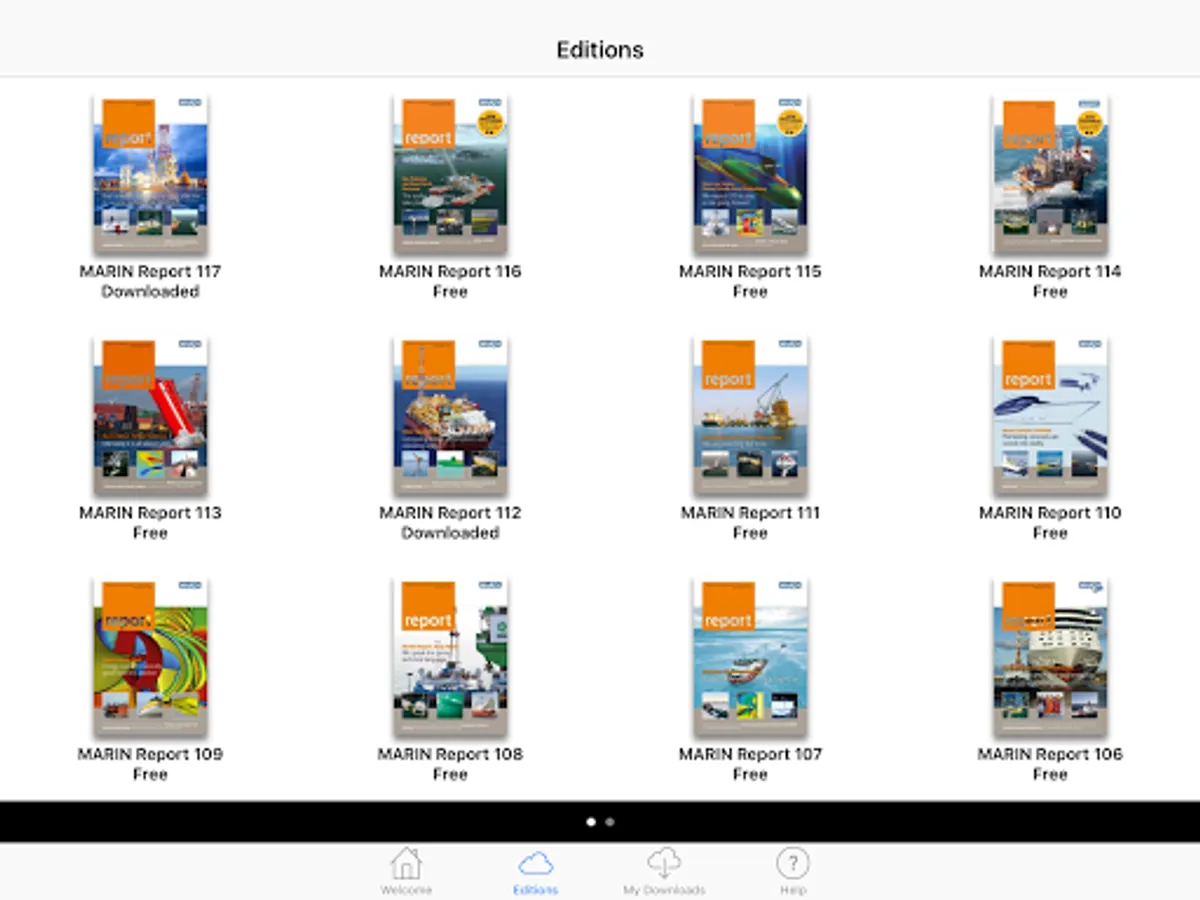
Task: Open MARIN Report 108 cover thumbnail
Action: tap(450, 658)
